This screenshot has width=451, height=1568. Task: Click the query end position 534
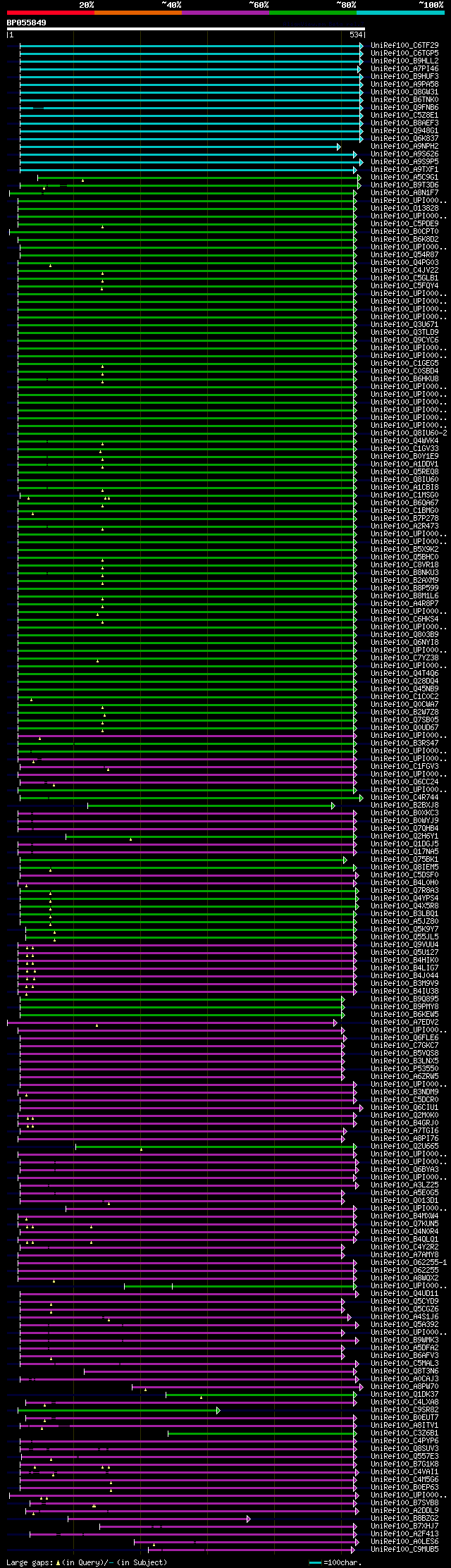click(x=356, y=35)
